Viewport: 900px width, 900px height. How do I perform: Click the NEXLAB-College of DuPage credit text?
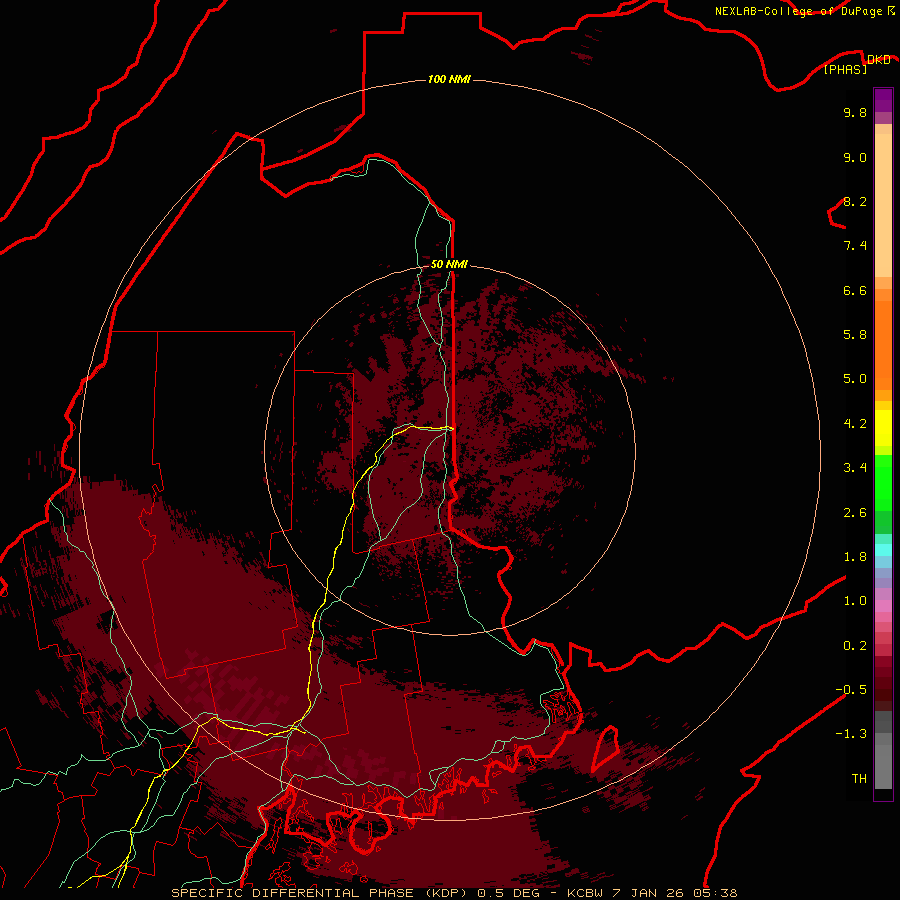798,11
